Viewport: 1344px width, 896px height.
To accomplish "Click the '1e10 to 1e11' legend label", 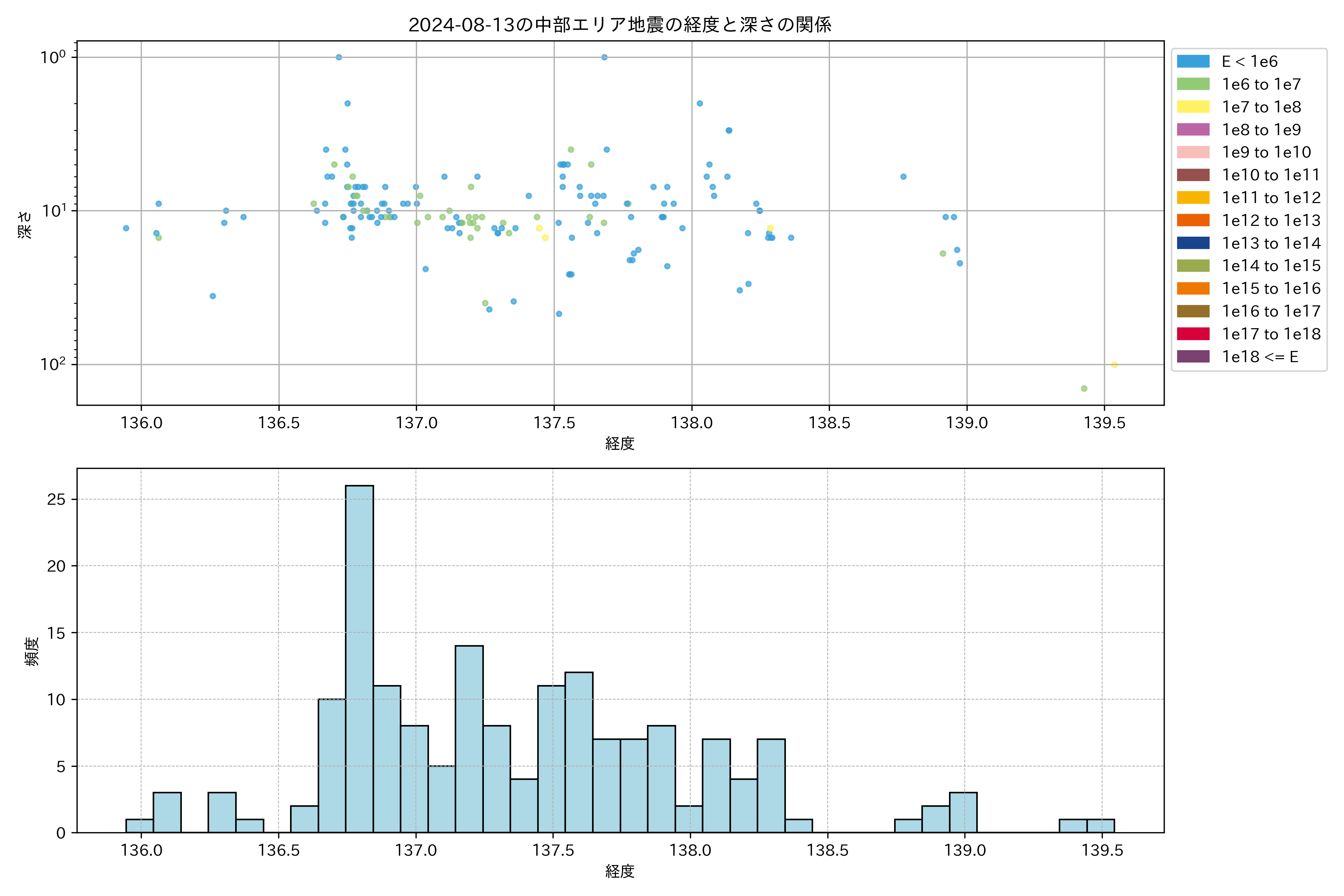I will pyautogui.click(x=1271, y=175).
